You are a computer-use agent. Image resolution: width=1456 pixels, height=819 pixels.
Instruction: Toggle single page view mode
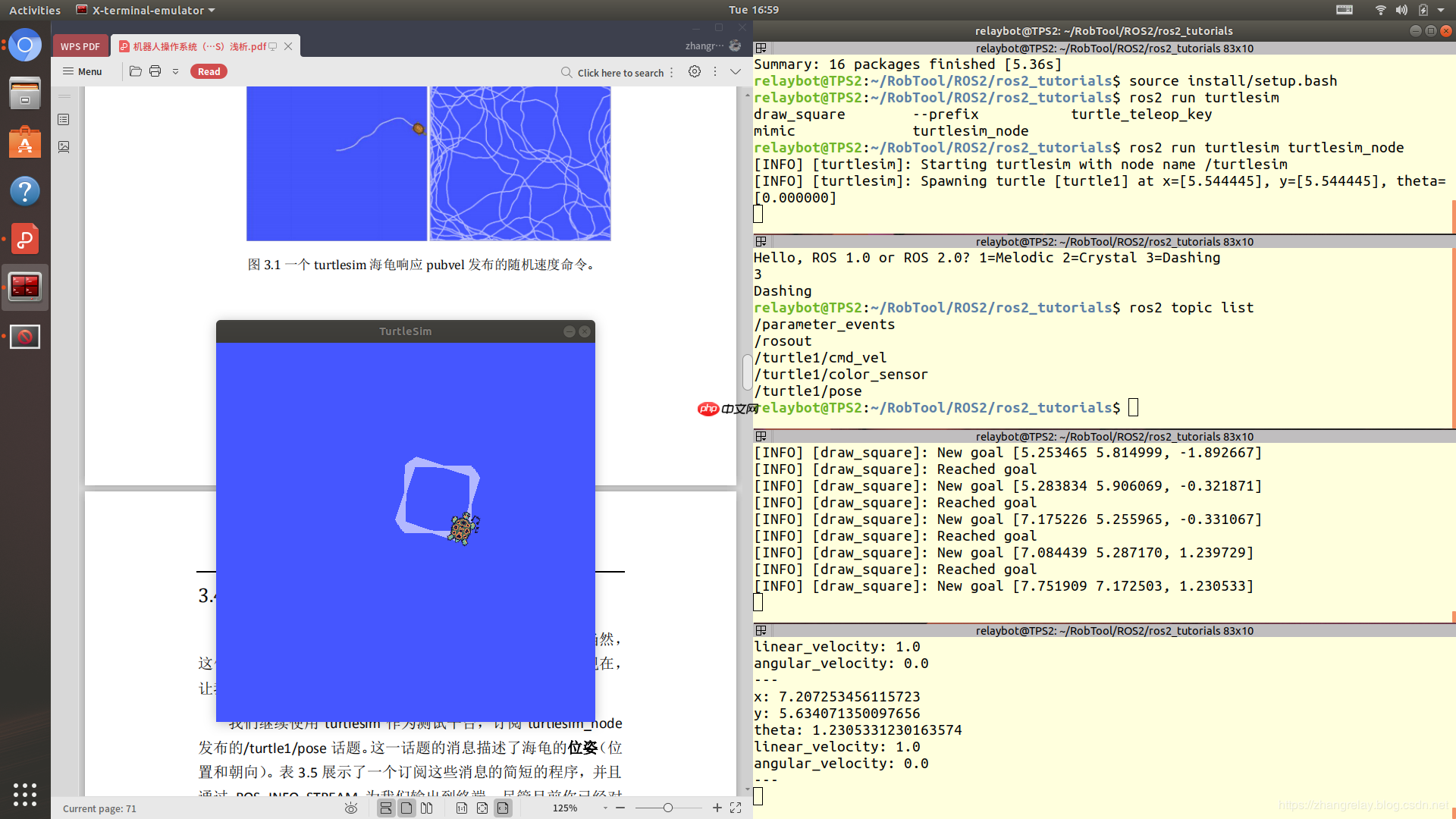(x=406, y=808)
